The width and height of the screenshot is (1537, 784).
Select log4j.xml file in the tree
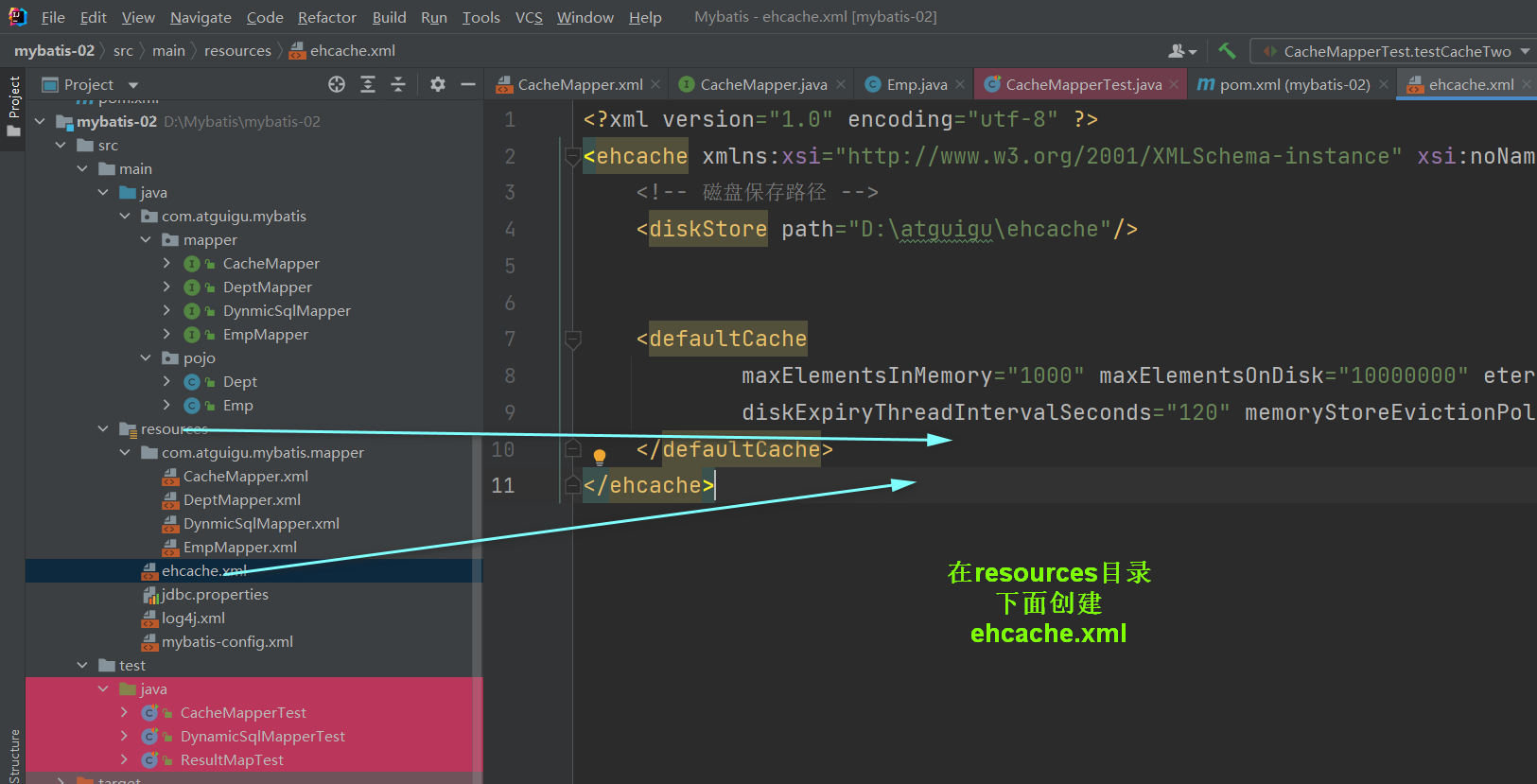click(x=193, y=618)
